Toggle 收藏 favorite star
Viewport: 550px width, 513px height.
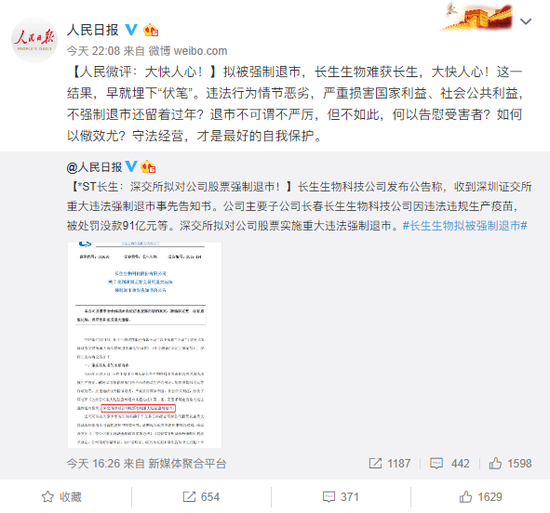pos(62,497)
